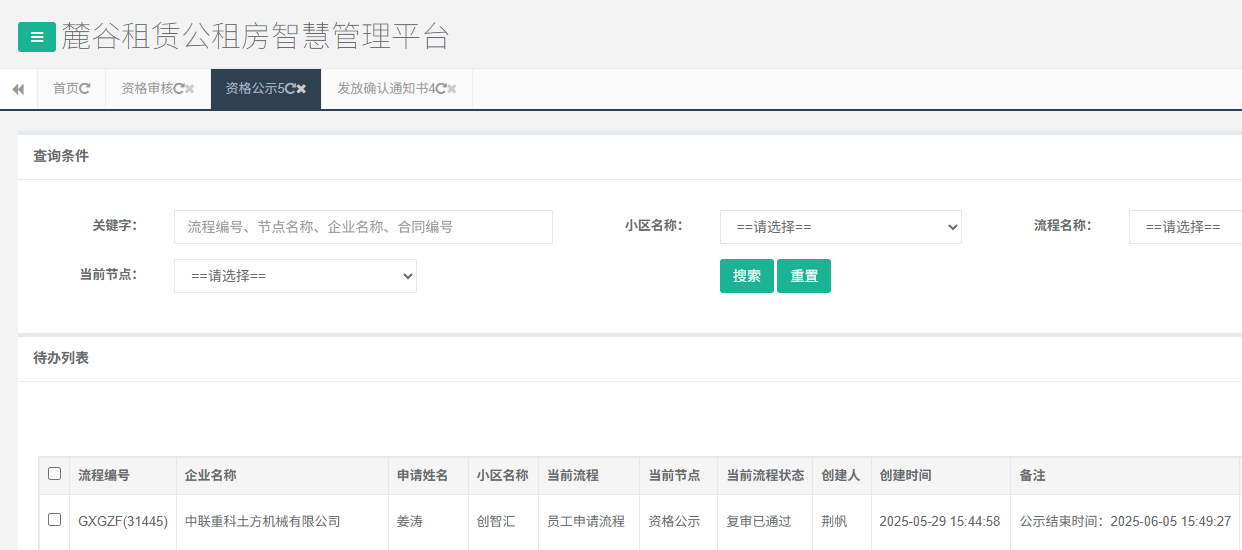The image size is (1242, 550).
Task: Refresh the 资格审核 tab
Action: click(x=179, y=89)
